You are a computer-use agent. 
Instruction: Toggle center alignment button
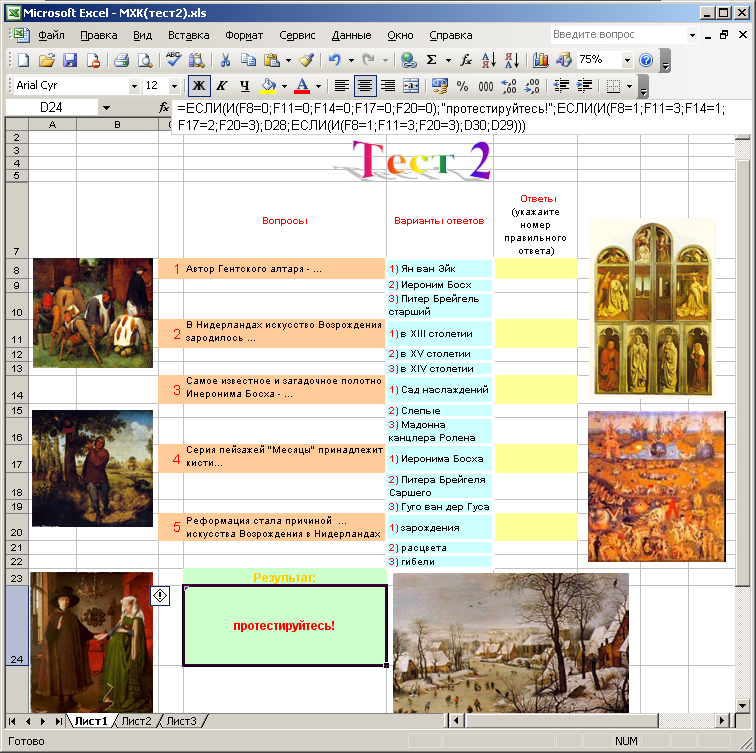click(x=365, y=86)
